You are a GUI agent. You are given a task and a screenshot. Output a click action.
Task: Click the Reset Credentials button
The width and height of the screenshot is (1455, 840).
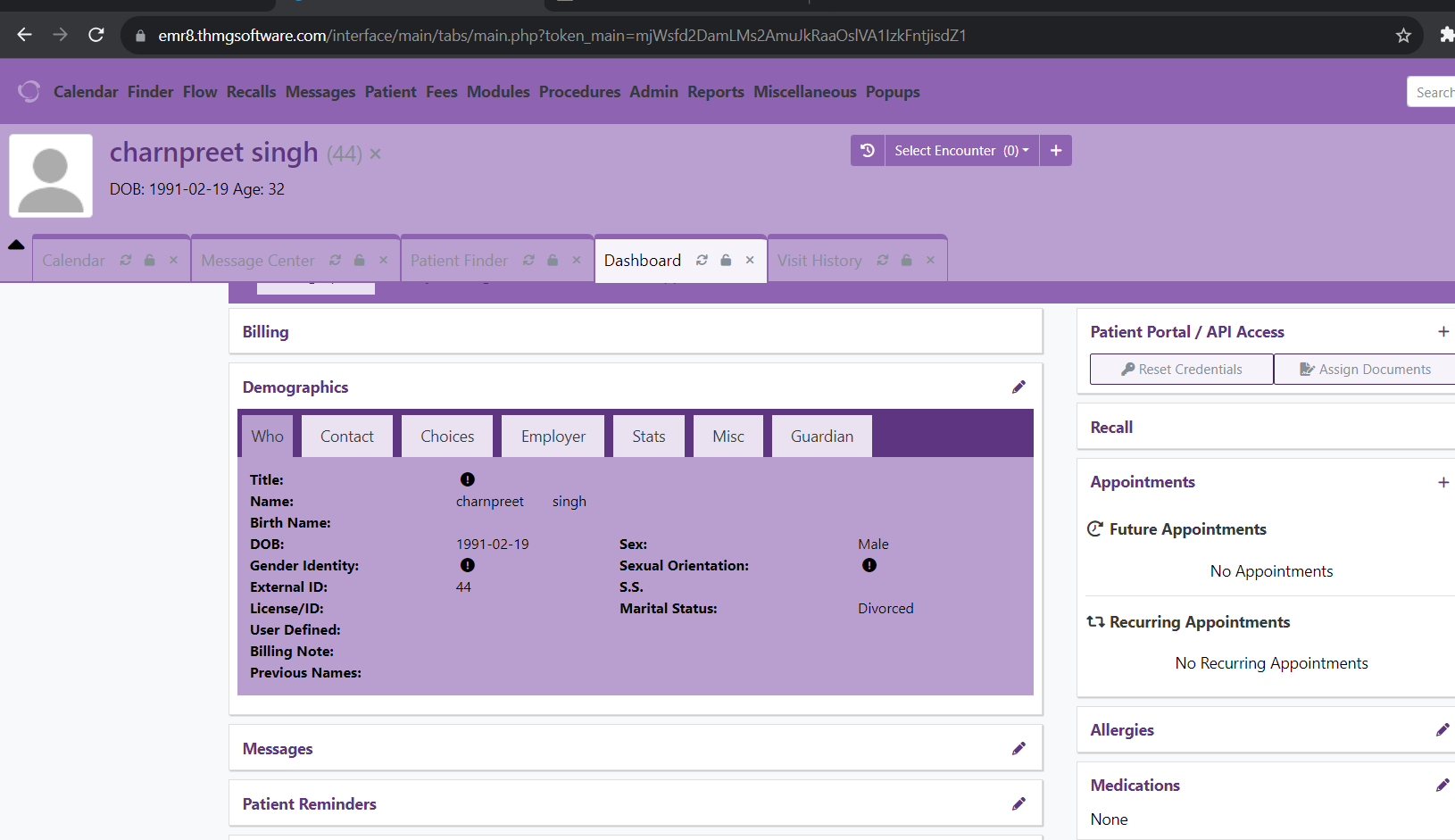click(1181, 369)
